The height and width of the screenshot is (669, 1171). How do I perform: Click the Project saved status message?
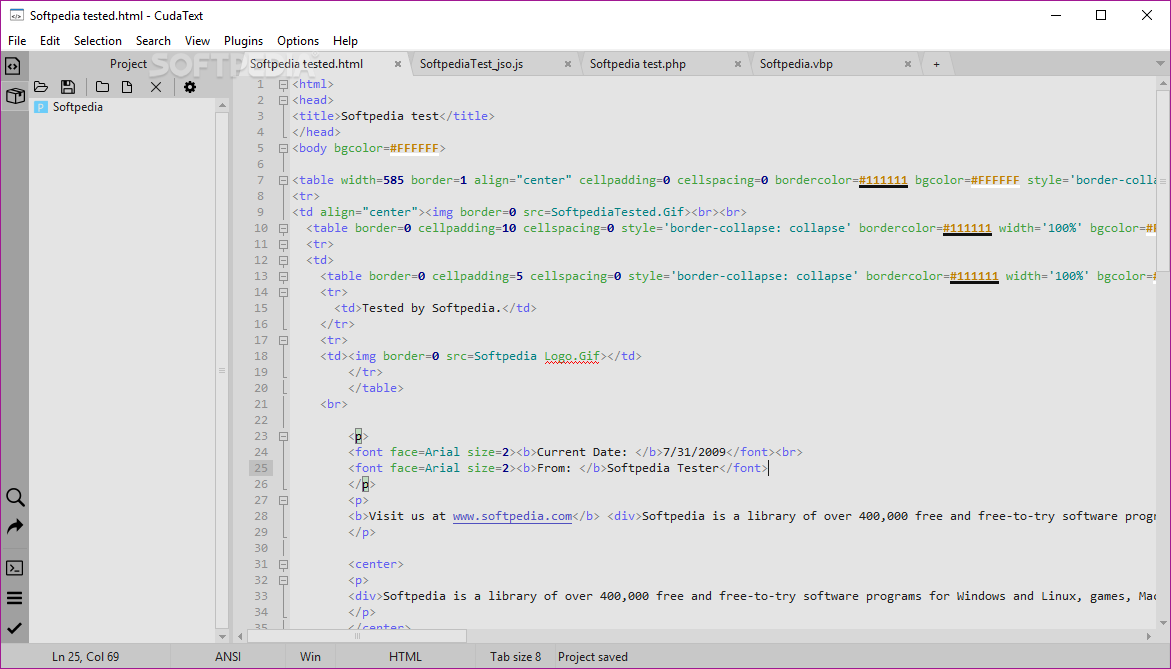[x=593, y=657]
